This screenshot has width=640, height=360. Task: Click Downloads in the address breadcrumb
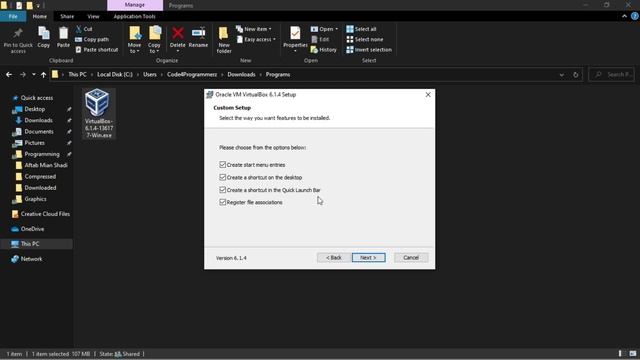click(241, 75)
